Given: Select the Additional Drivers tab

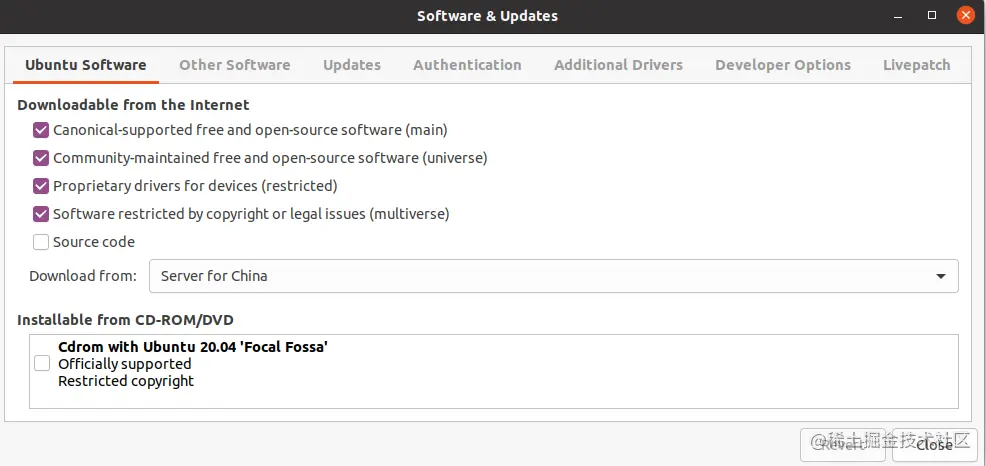Looking at the screenshot, I should click(x=618, y=65).
